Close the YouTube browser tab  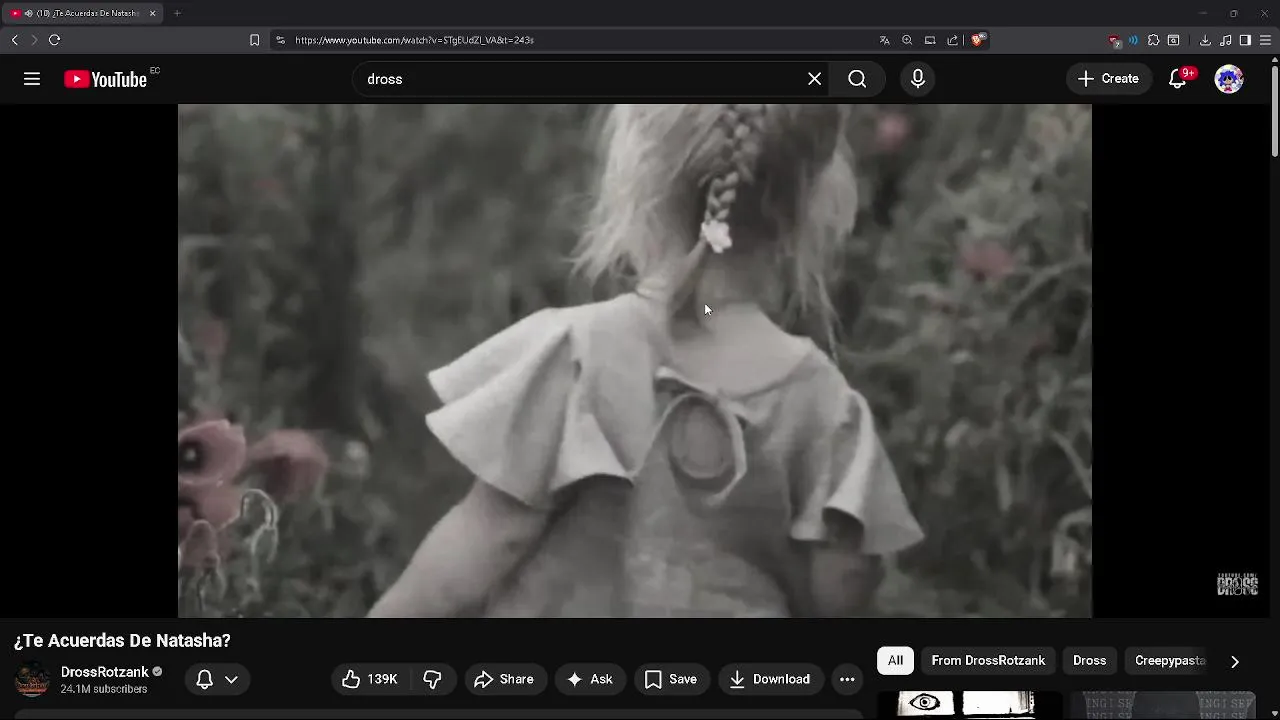coord(152,13)
